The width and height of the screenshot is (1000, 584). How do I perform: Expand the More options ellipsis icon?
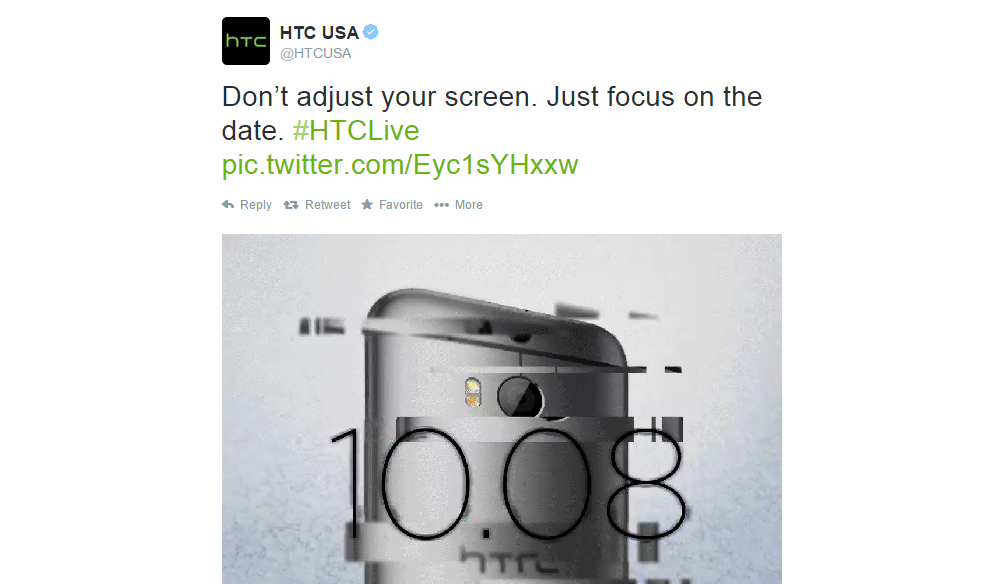[441, 205]
